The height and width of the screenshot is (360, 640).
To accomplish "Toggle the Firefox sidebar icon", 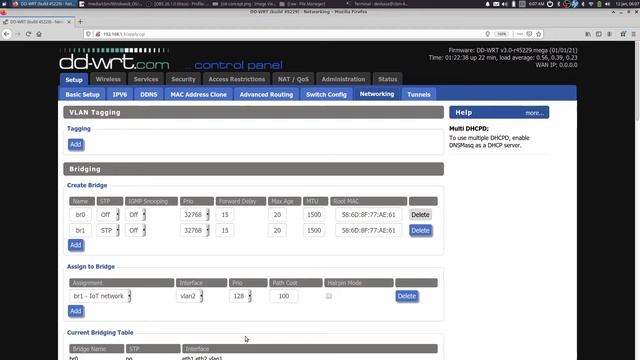I will [598, 34].
